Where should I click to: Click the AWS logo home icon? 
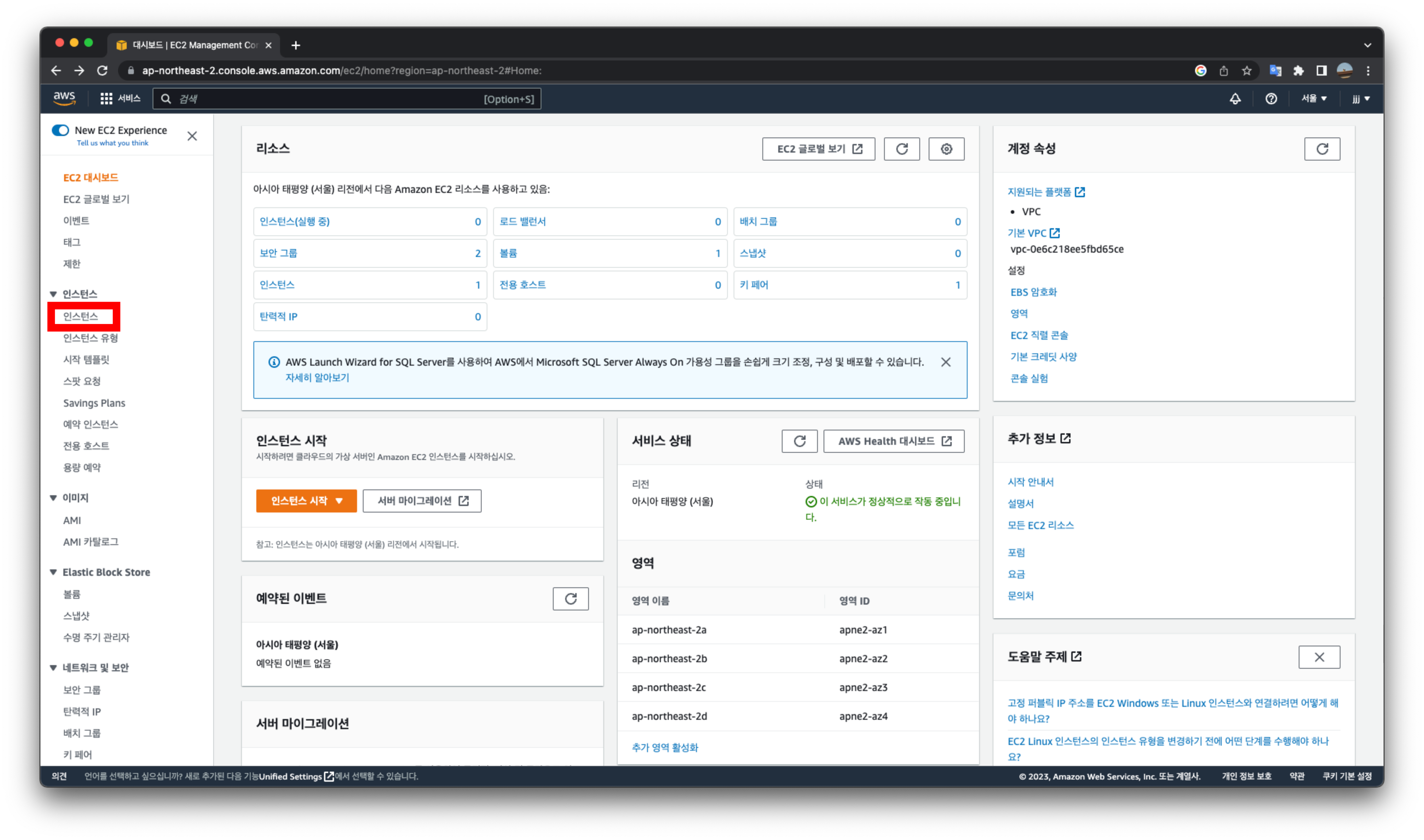click(x=64, y=98)
